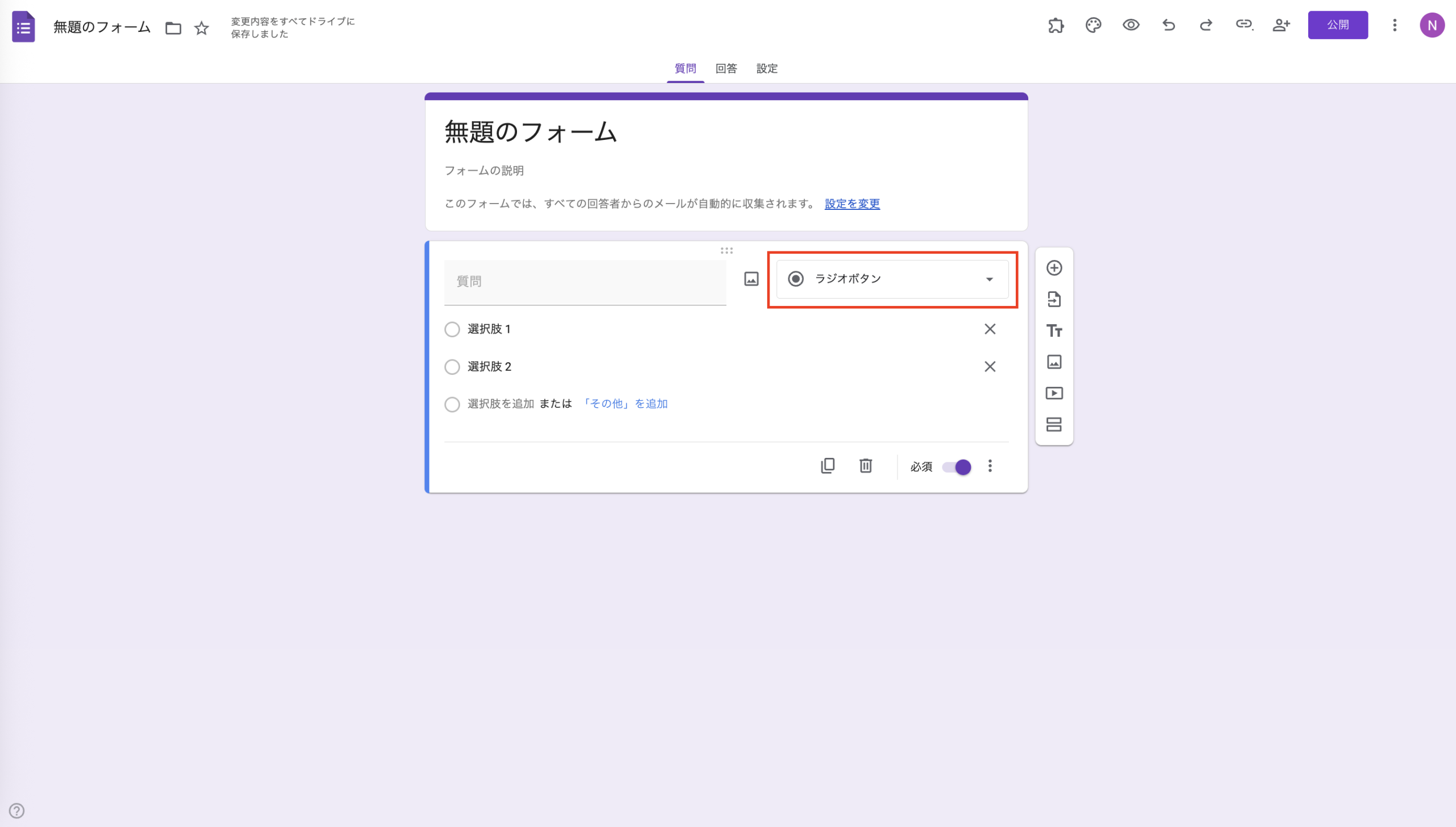Open the question's three-dot options menu
Viewport: 1456px width, 827px height.
coord(990,466)
